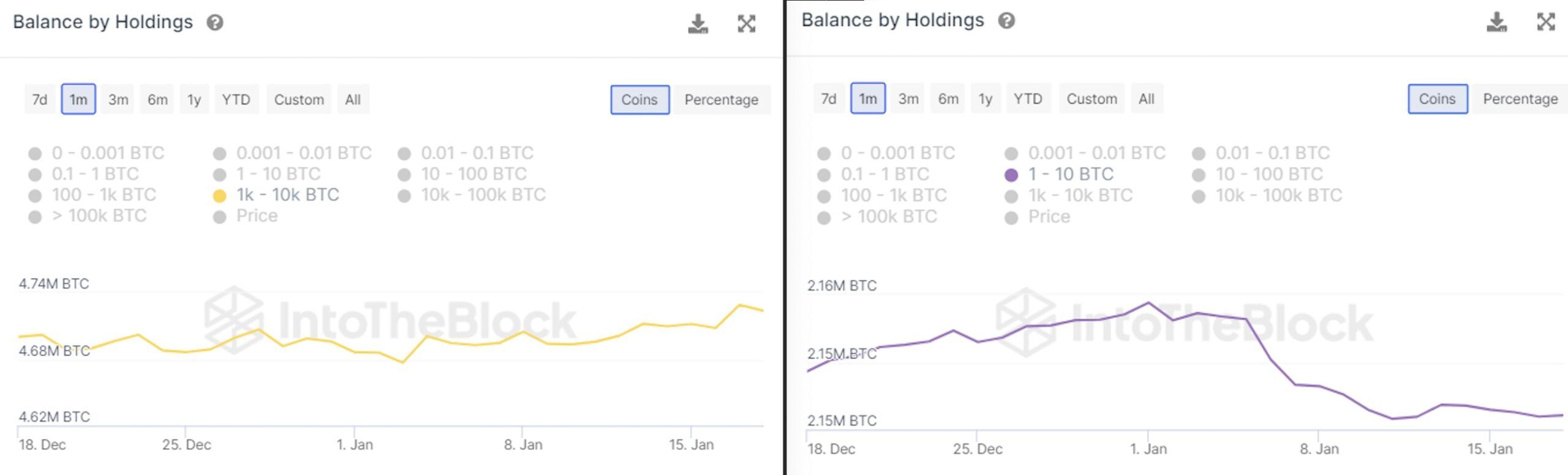The width and height of the screenshot is (1568, 475).
Task: Open Custom date range on right chart
Action: point(1091,99)
